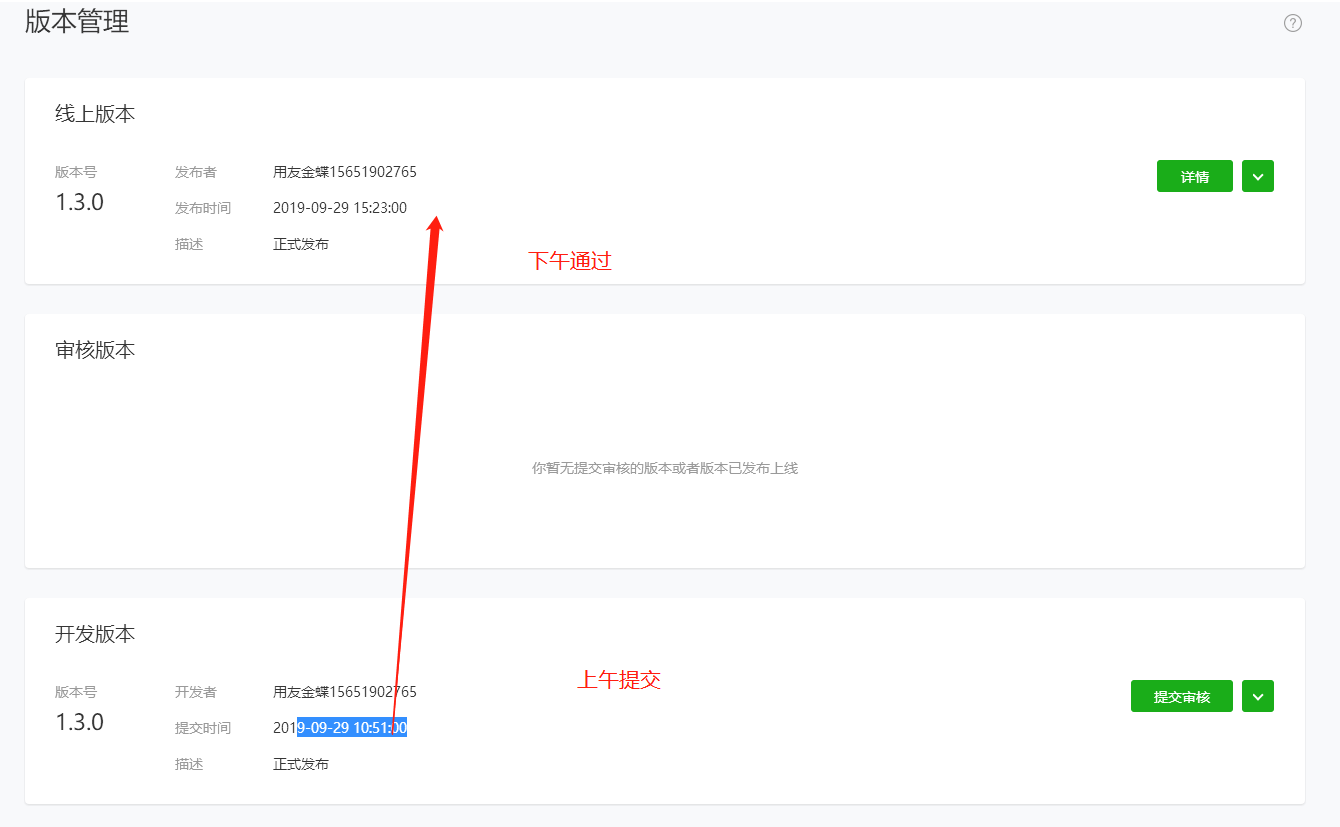The height and width of the screenshot is (827, 1340).
Task: Expand dropdown arrow next to 提交审核 button
Action: click(x=1258, y=696)
